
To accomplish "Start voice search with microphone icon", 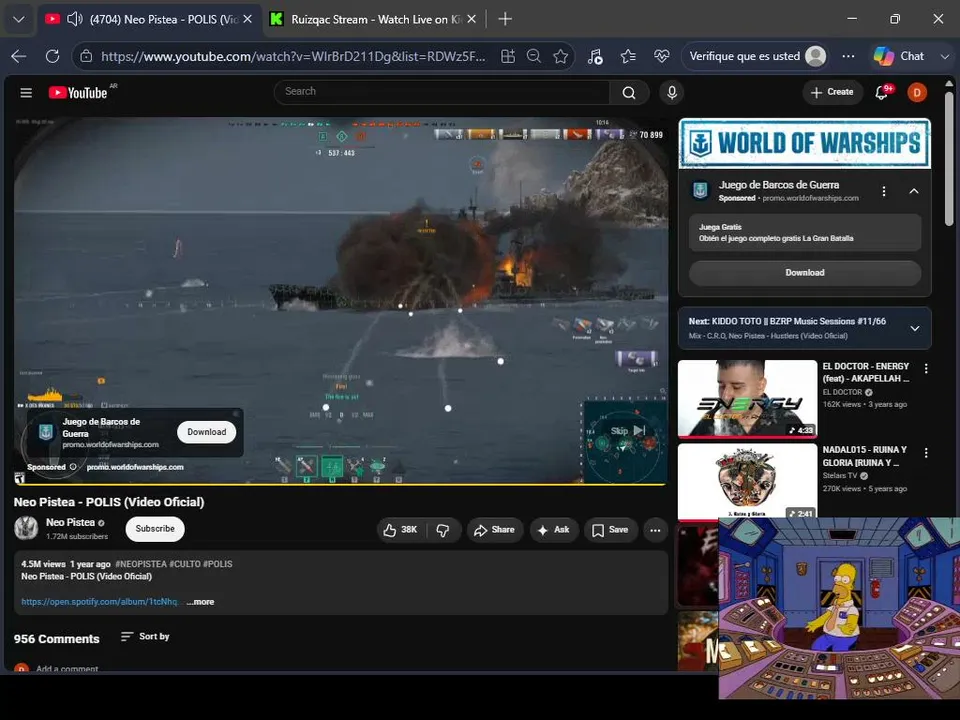I will (672, 92).
